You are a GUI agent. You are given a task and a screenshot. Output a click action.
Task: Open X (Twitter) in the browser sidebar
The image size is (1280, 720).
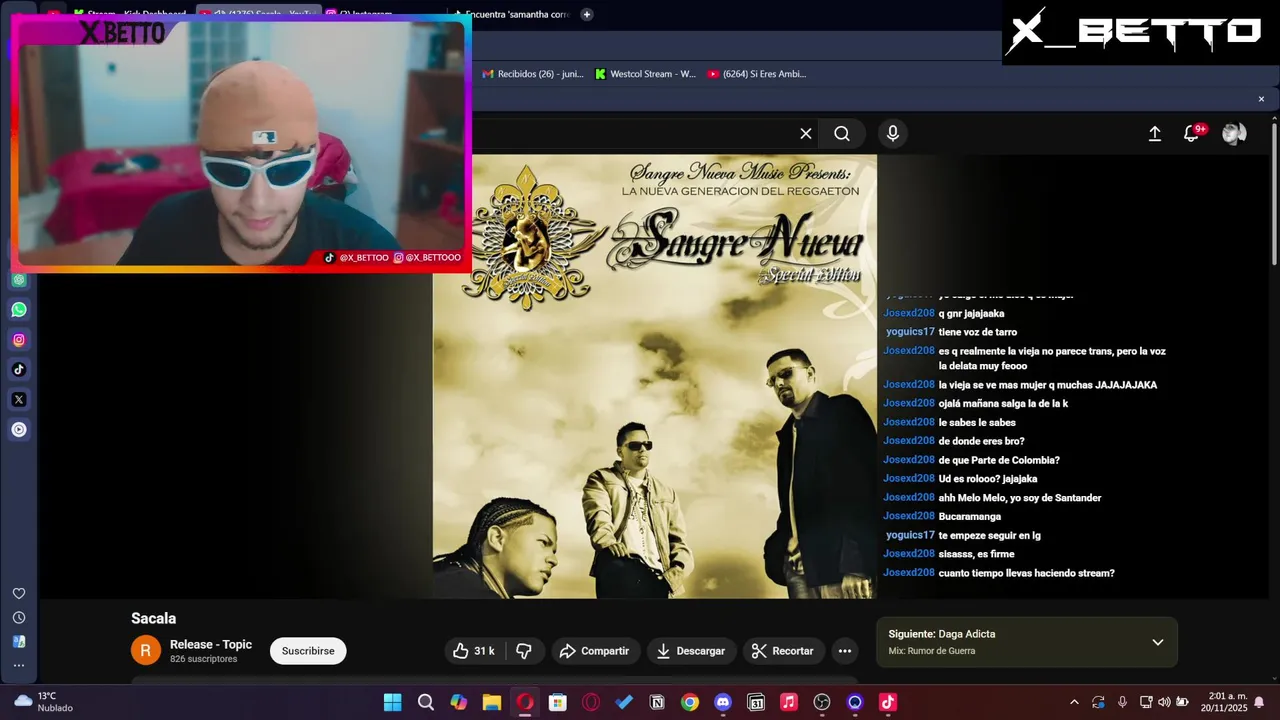(19, 400)
